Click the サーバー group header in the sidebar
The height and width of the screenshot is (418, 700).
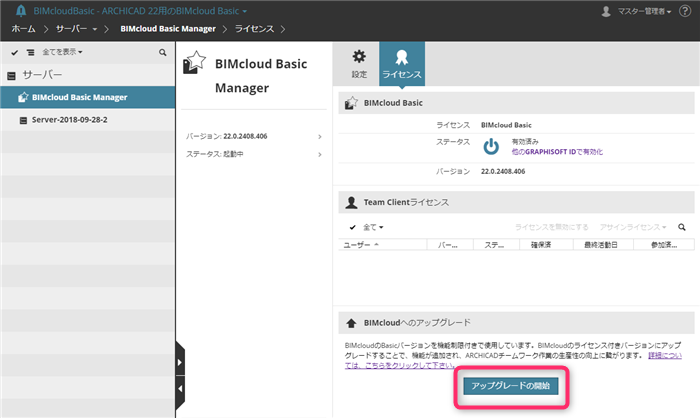[88, 75]
